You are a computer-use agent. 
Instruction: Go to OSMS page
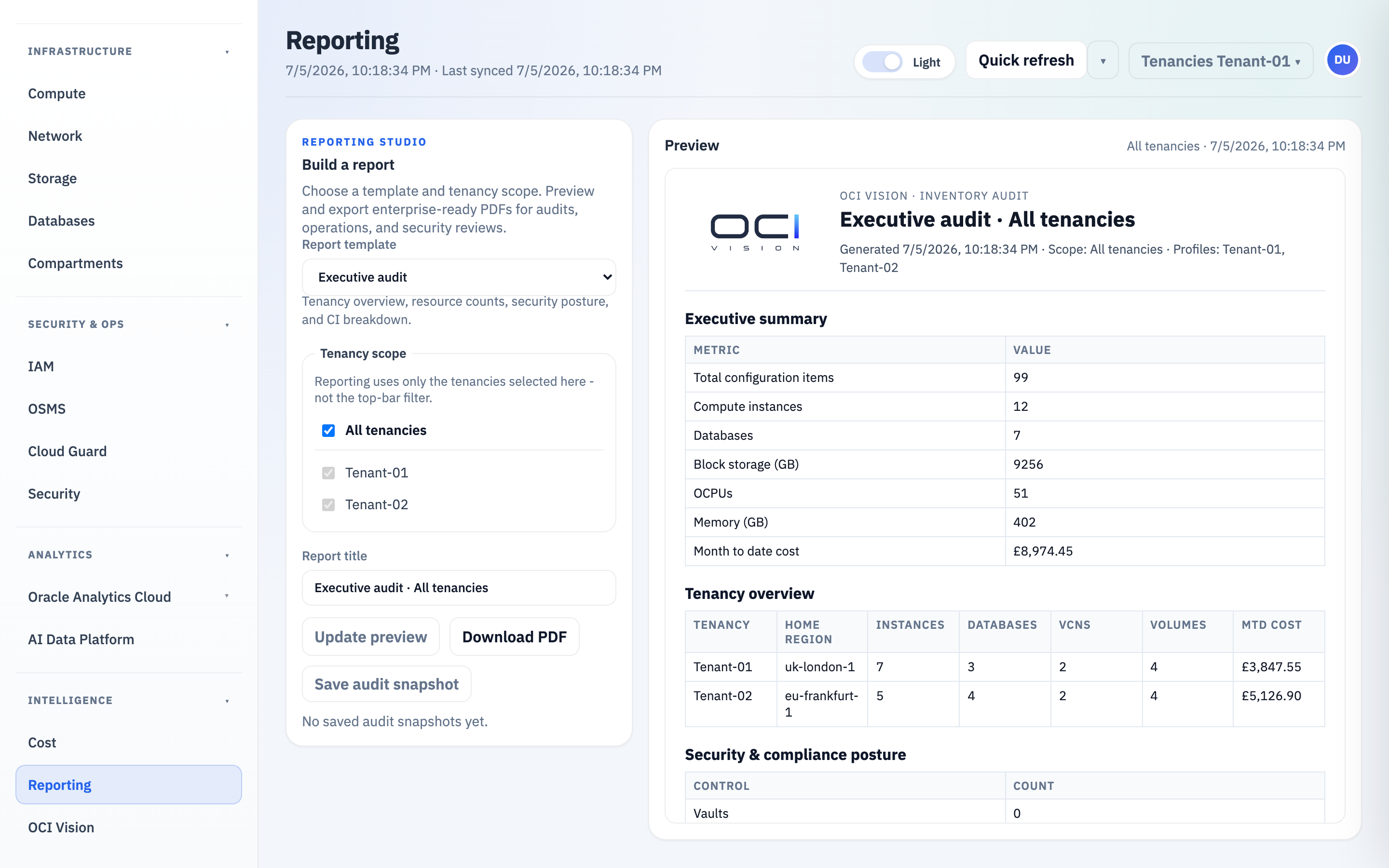(129, 409)
